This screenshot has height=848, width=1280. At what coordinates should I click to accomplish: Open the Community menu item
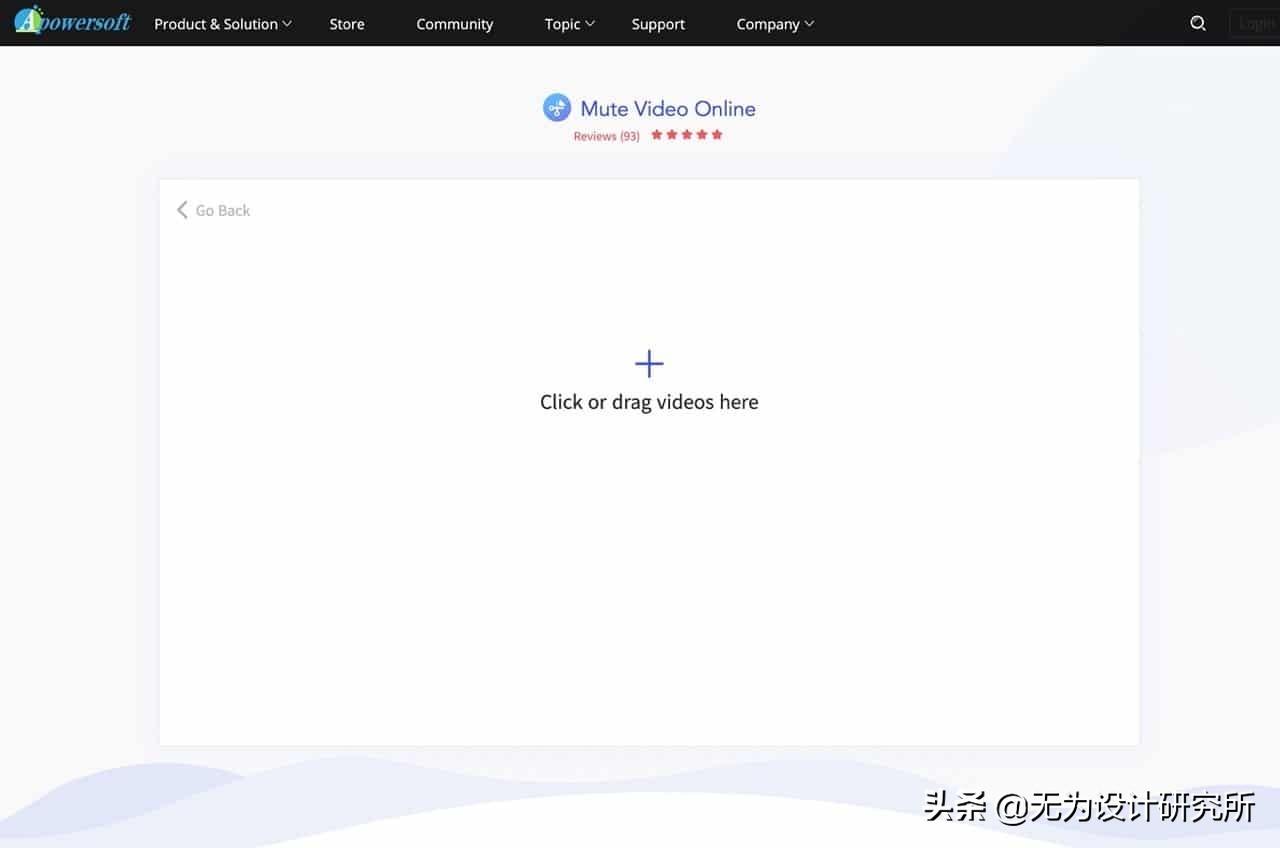[x=455, y=24]
